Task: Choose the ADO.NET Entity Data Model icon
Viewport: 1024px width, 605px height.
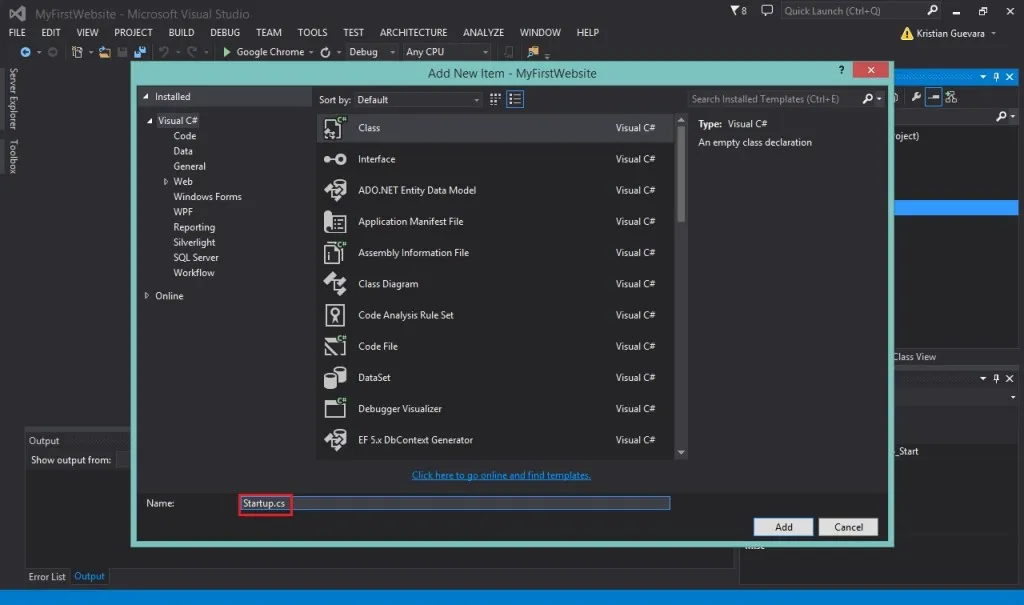Action: (x=335, y=190)
